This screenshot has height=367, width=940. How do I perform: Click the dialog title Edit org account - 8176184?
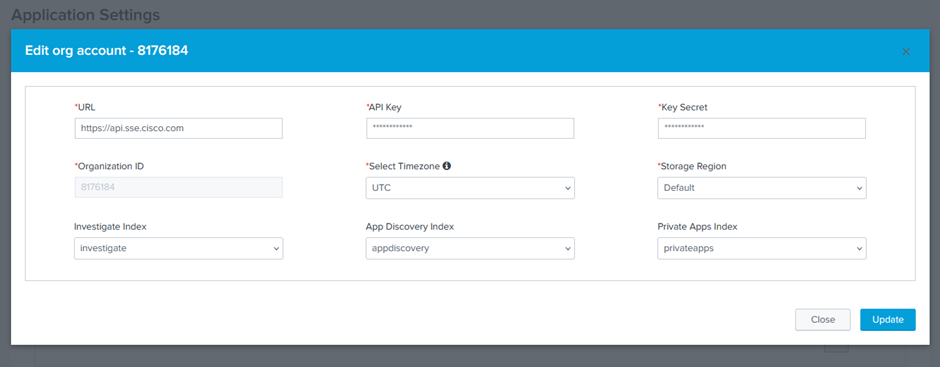[x=107, y=51]
